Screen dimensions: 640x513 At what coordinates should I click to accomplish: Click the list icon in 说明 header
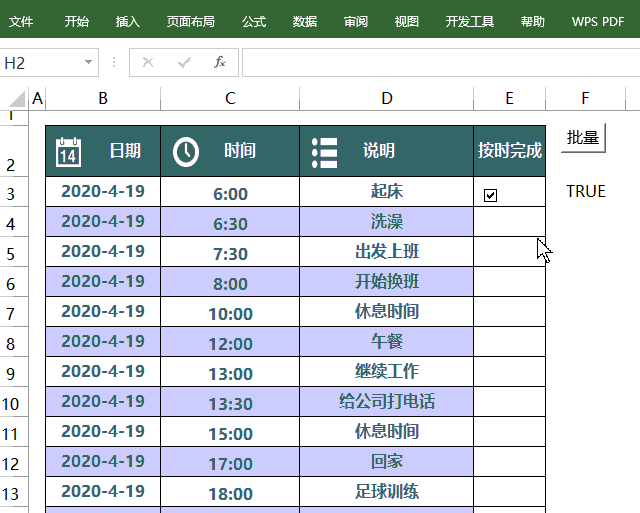[x=324, y=153]
